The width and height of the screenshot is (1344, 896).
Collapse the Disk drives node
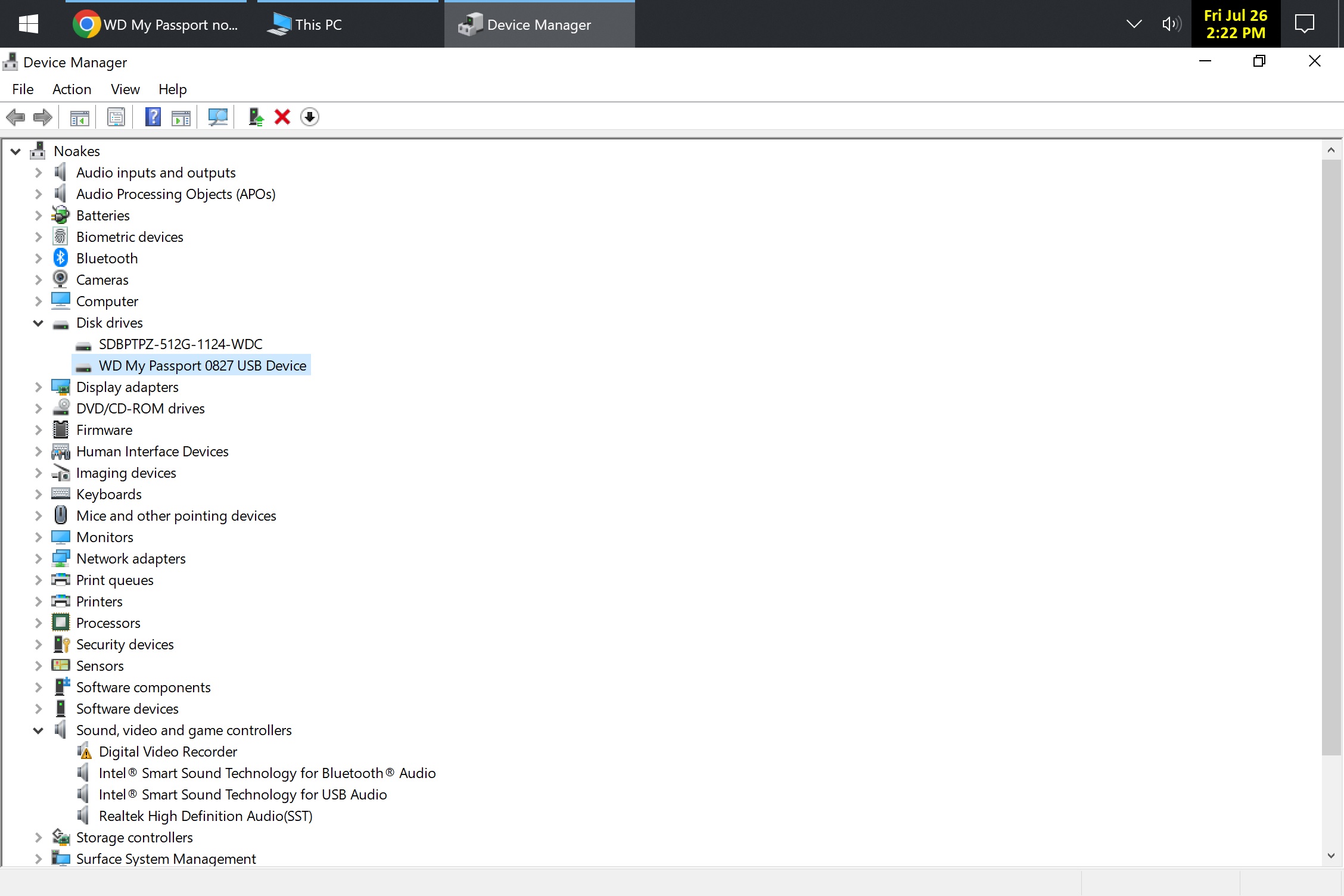point(38,323)
